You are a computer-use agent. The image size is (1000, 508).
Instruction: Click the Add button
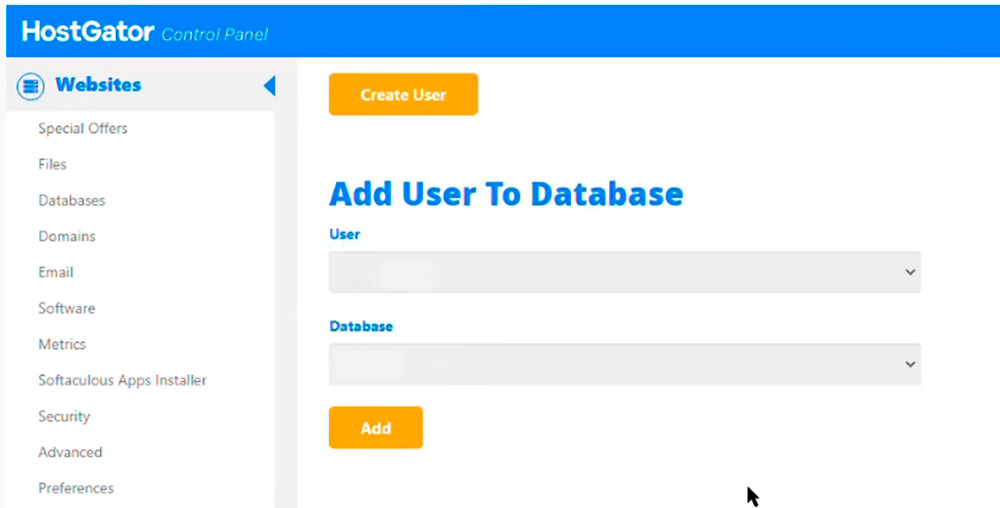point(376,428)
